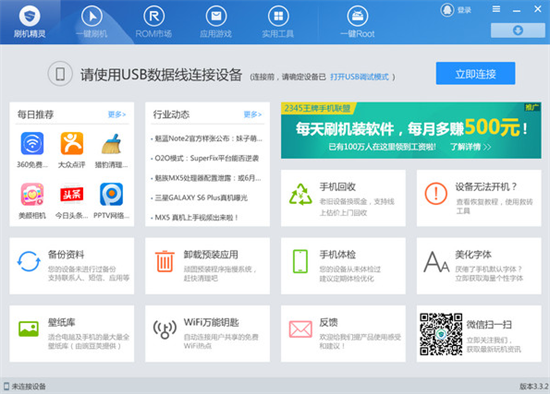550x394 pixels.
Task: Open the 打开USB调试模式 link
Action: pyautogui.click(x=359, y=77)
